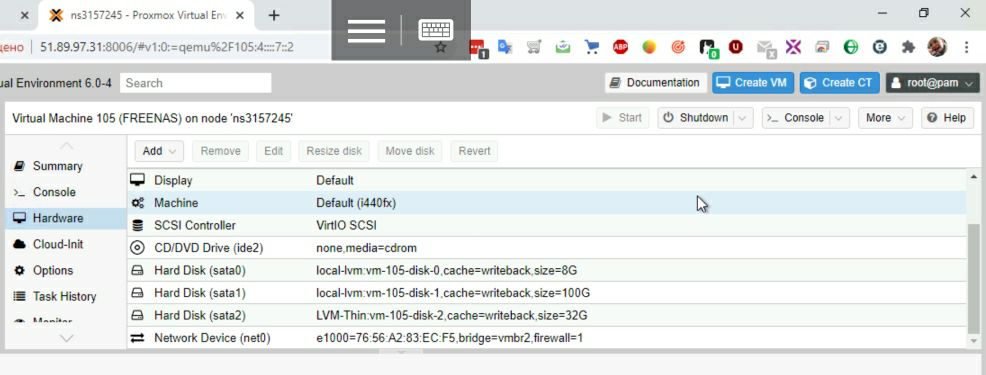Screen dimensions: 986x375
Task: Open the root@pam user menu
Action: 933,82
